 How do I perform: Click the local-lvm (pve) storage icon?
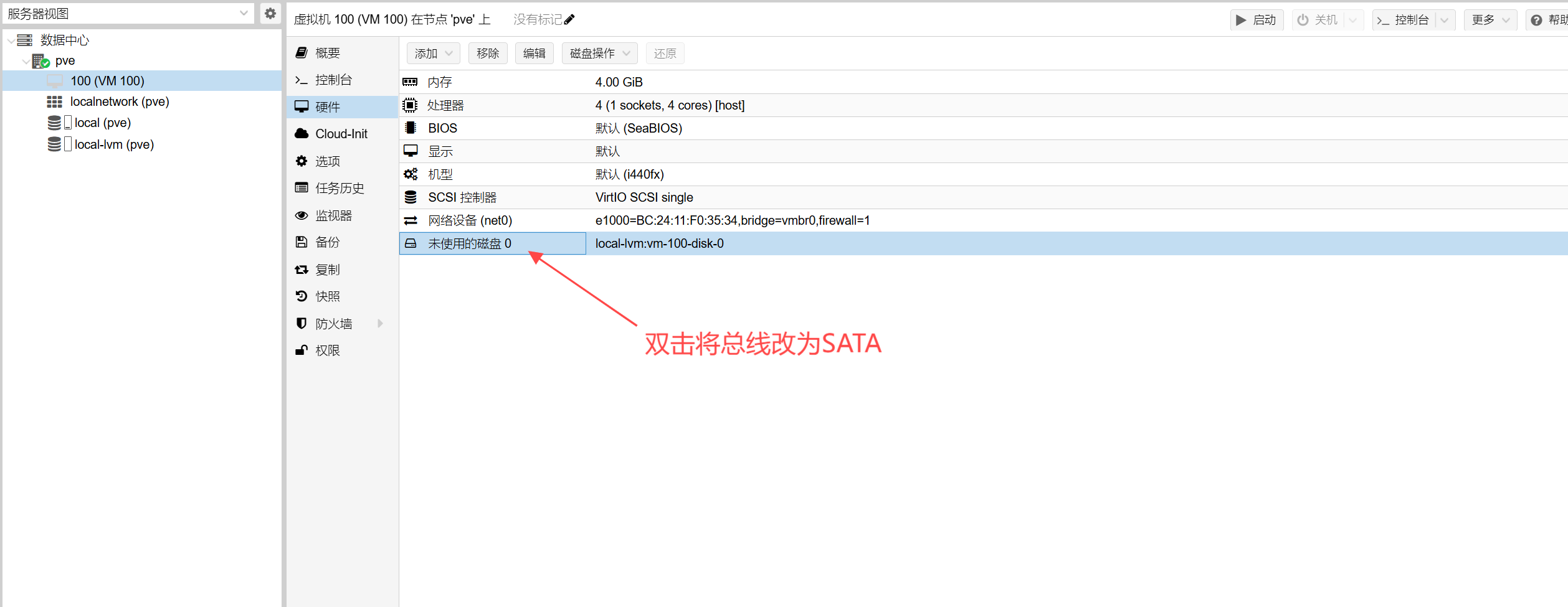[55, 144]
